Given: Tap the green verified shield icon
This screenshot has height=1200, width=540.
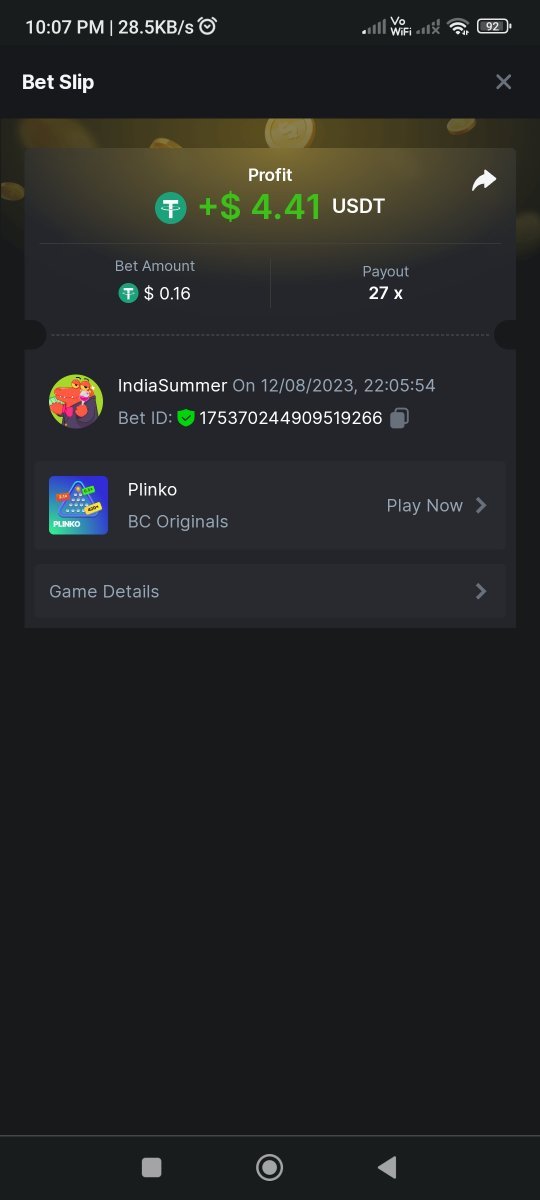Looking at the screenshot, I should tap(186, 418).
